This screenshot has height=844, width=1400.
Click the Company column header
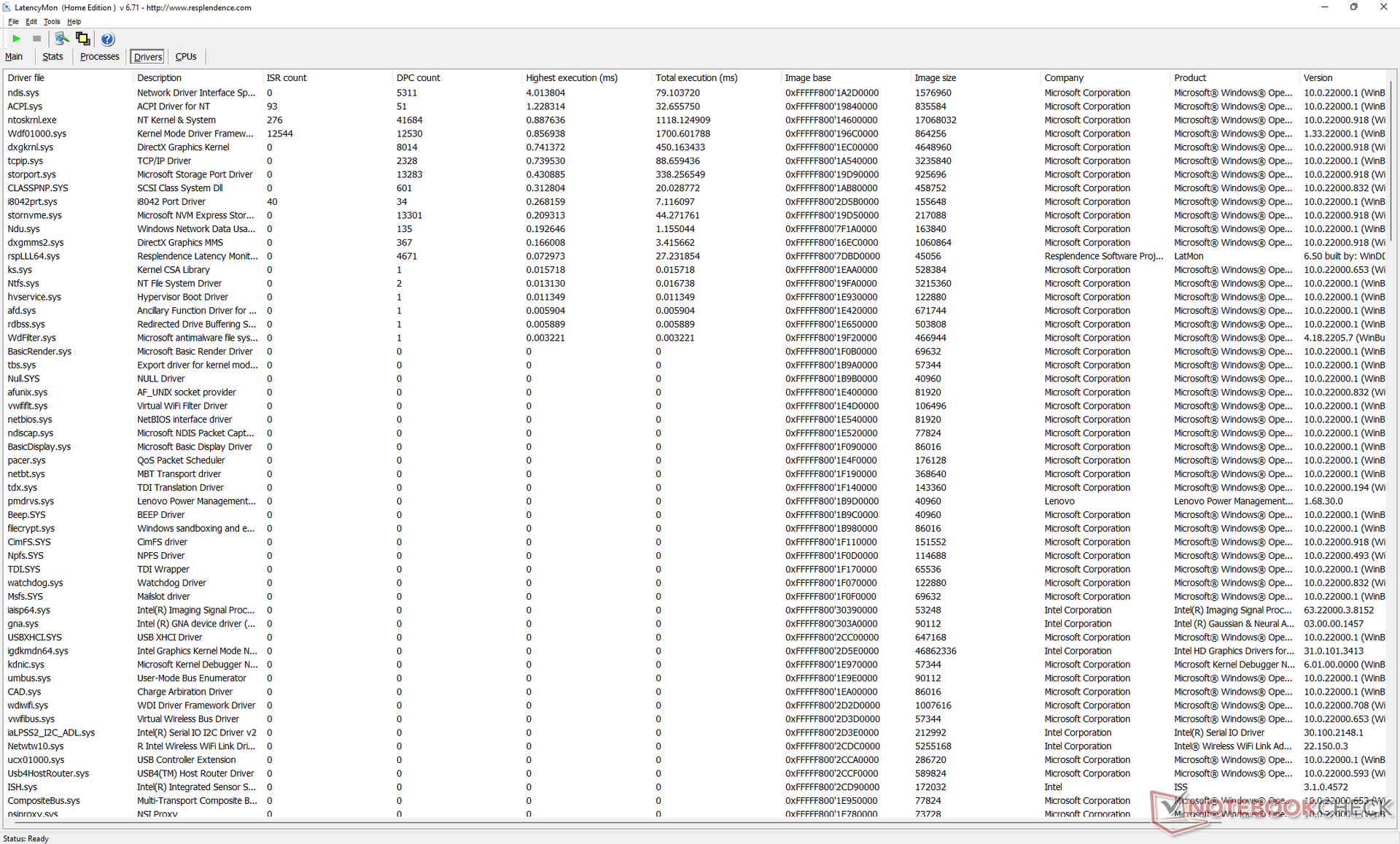tap(1063, 77)
